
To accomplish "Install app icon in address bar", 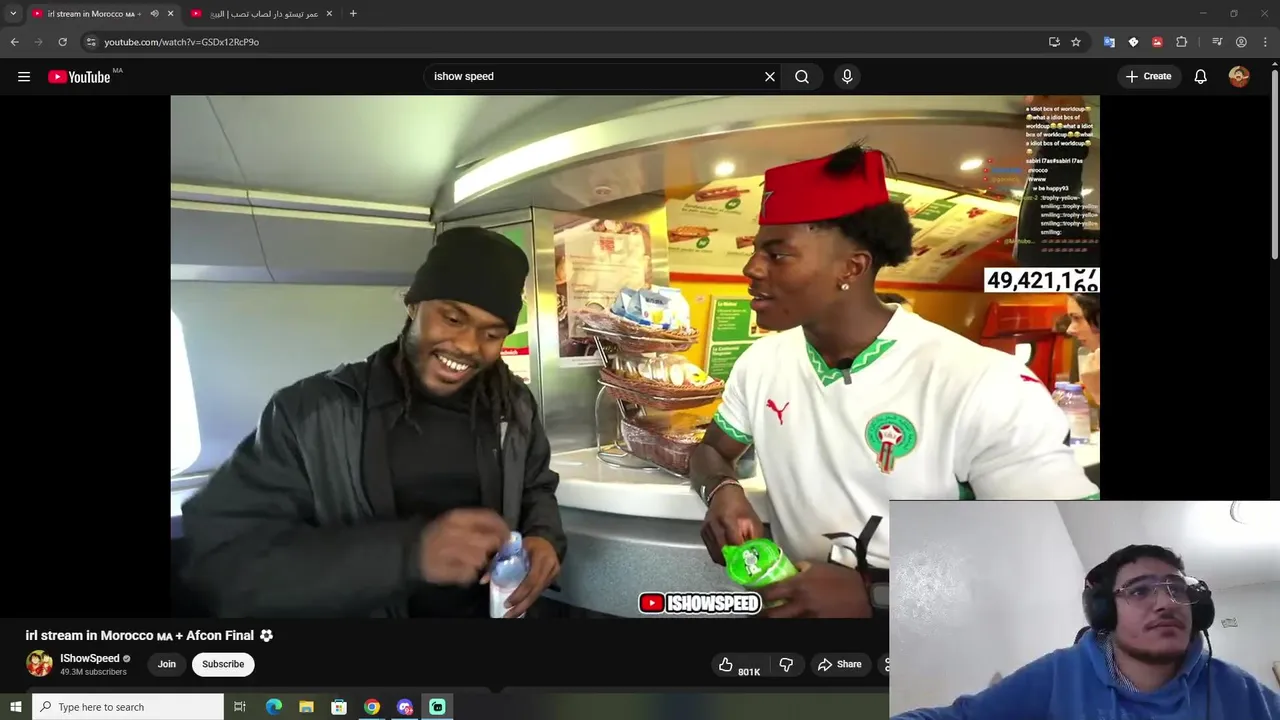I will (1054, 42).
